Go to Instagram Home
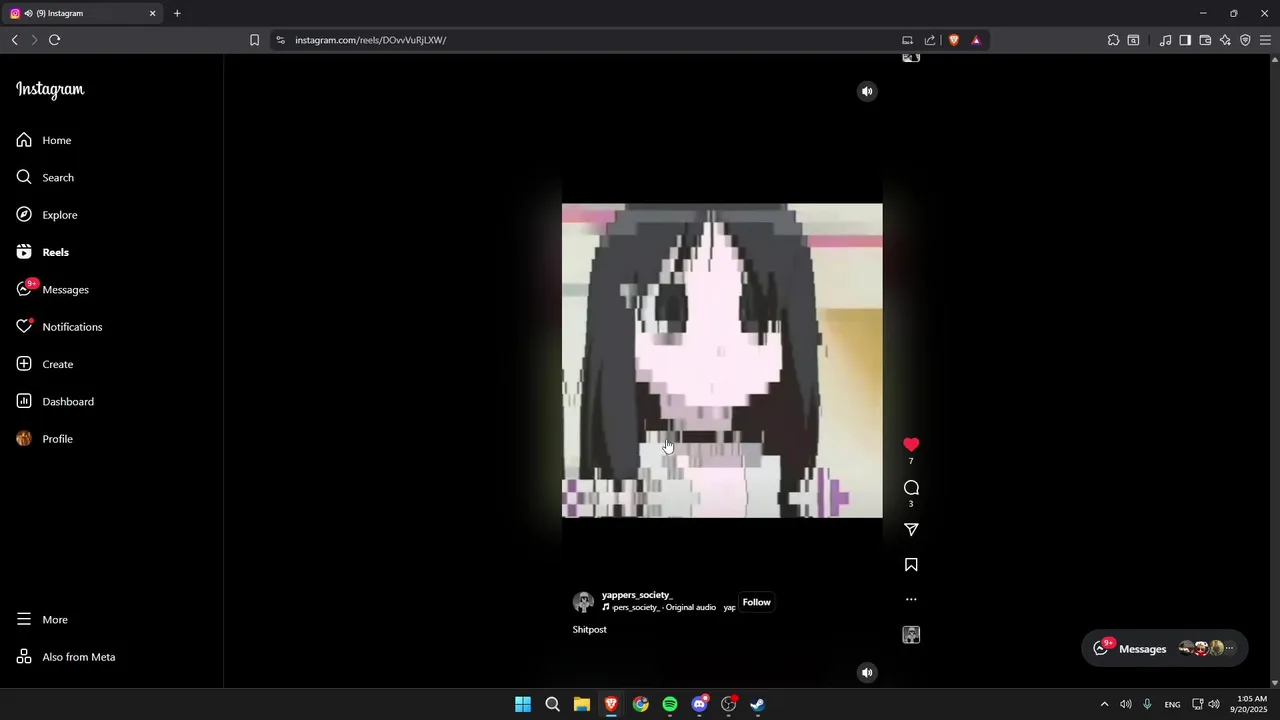 point(44,140)
